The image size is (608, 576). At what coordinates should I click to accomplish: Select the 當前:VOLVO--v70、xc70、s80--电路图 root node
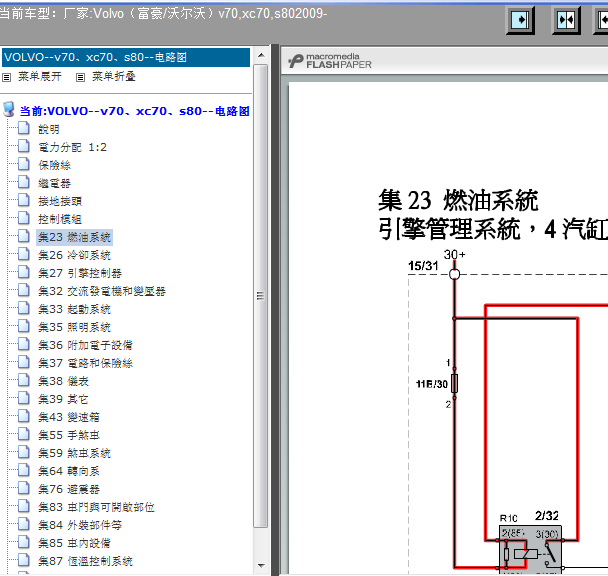135,111
